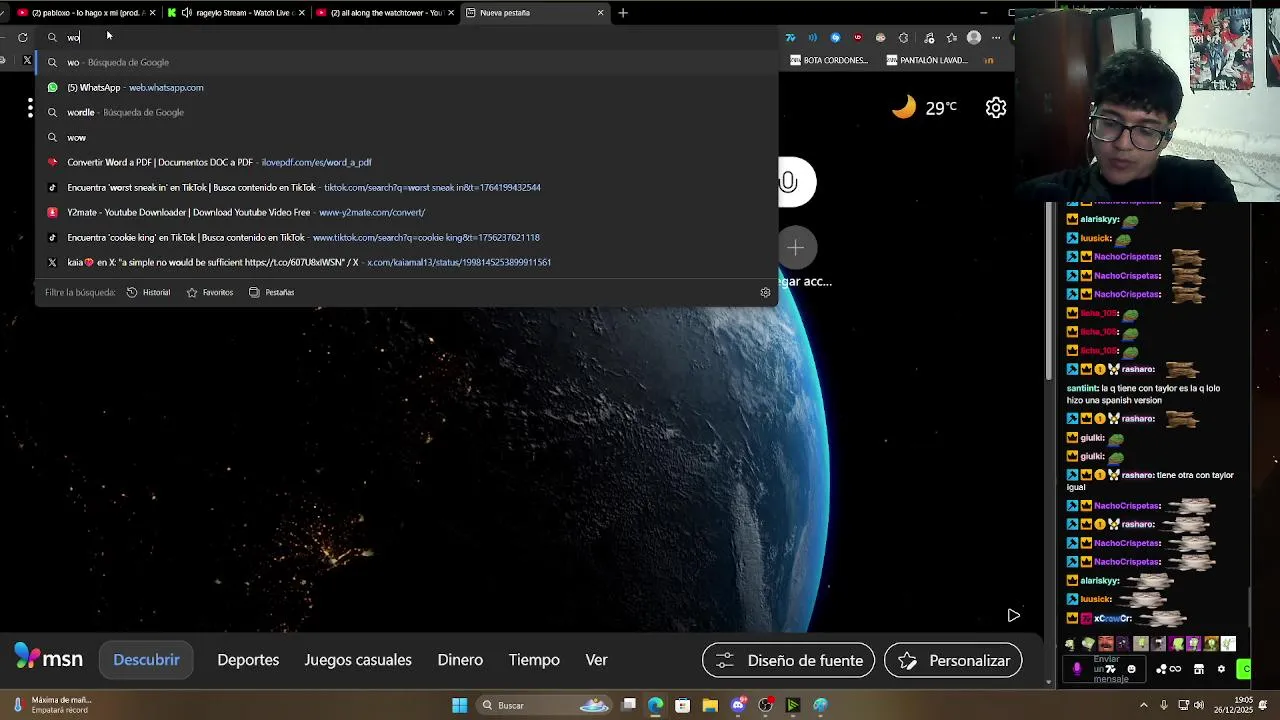Open the 7TV extension icon in the toolbar
Viewport: 1280px width, 720px height.
point(790,38)
